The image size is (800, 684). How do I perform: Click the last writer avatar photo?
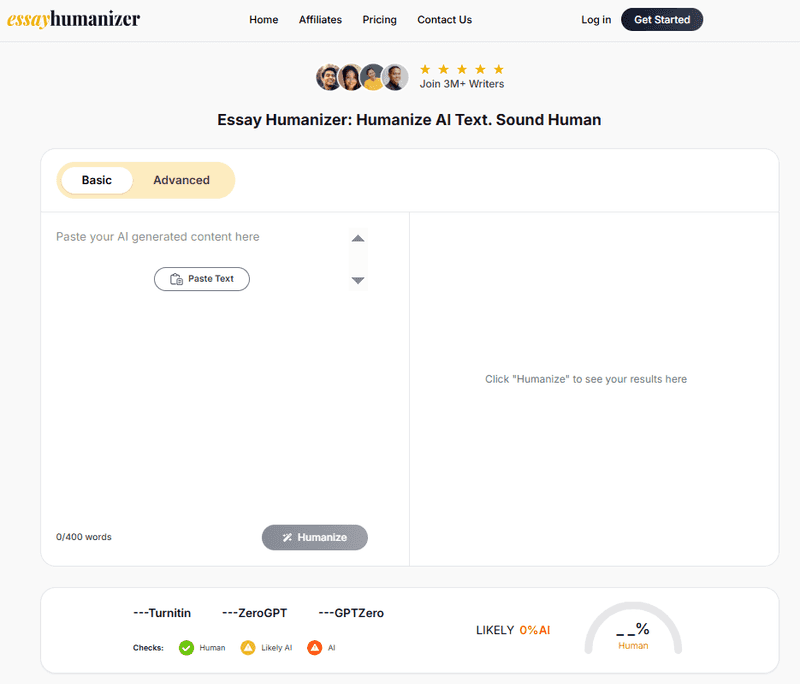coord(396,77)
